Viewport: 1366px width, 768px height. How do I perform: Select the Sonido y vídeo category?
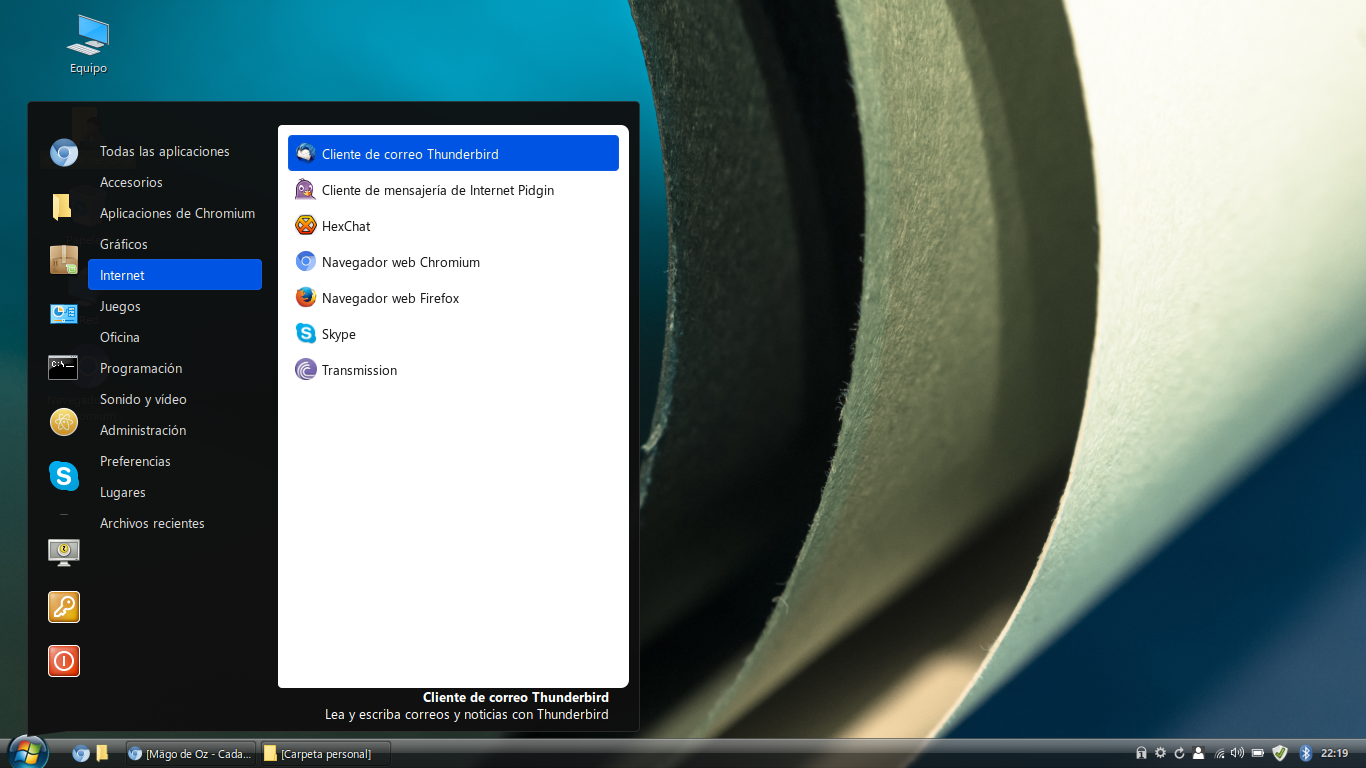[175, 399]
